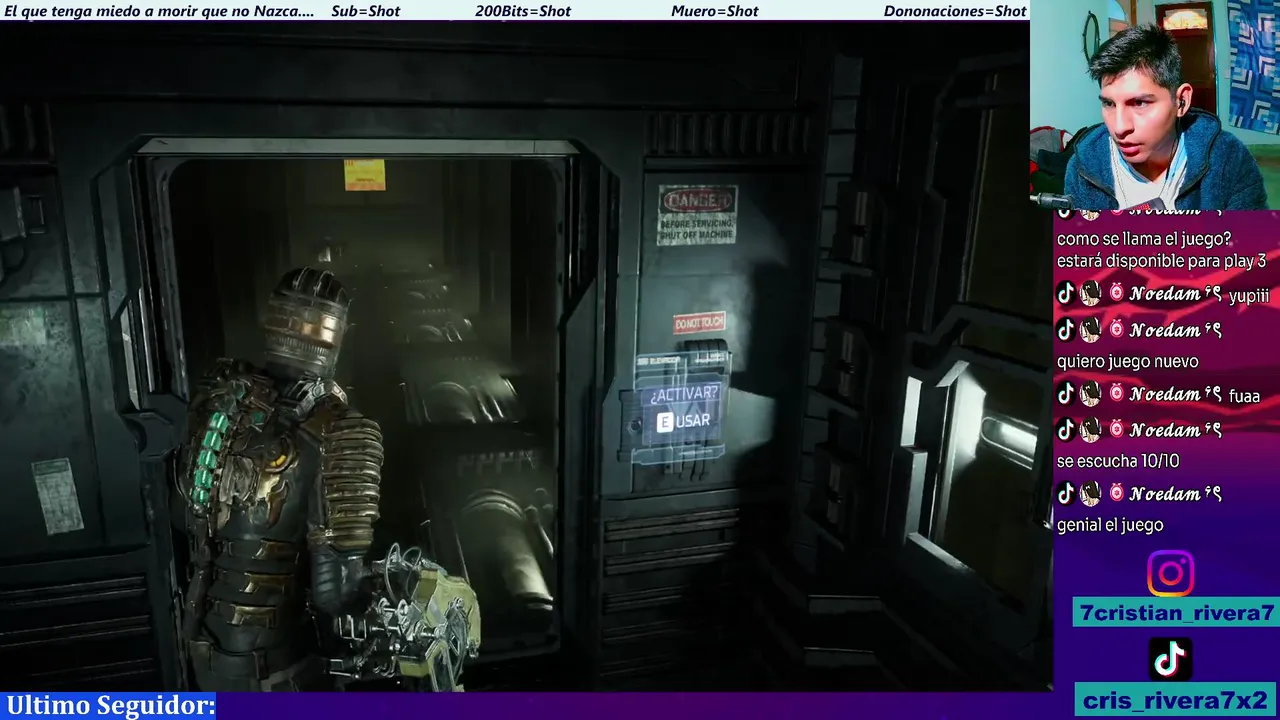
Task: Click TikTok icon on line above 'quiero juego nuevo'
Action: click(x=1066, y=329)
